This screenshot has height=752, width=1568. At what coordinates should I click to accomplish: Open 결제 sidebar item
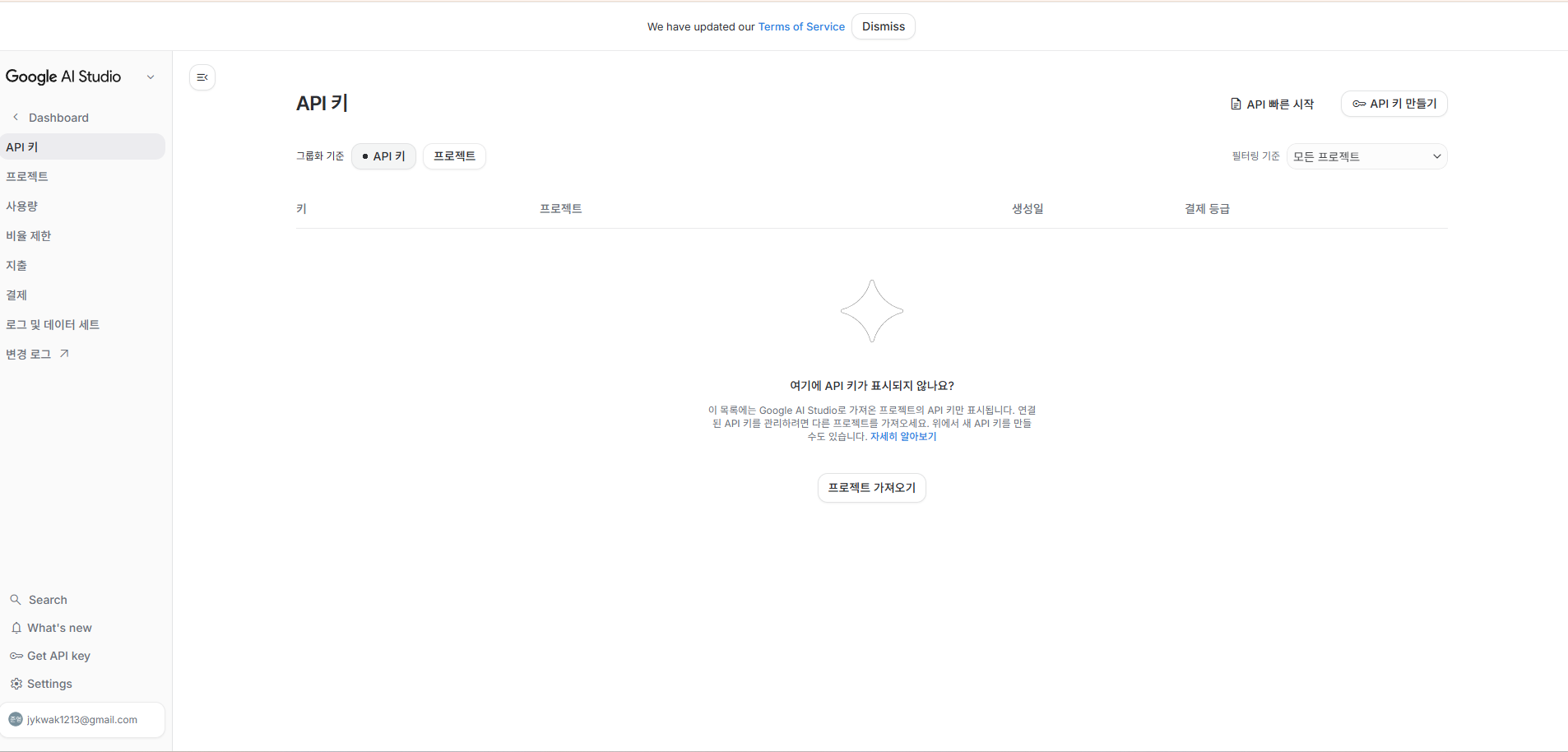[82, 295]
